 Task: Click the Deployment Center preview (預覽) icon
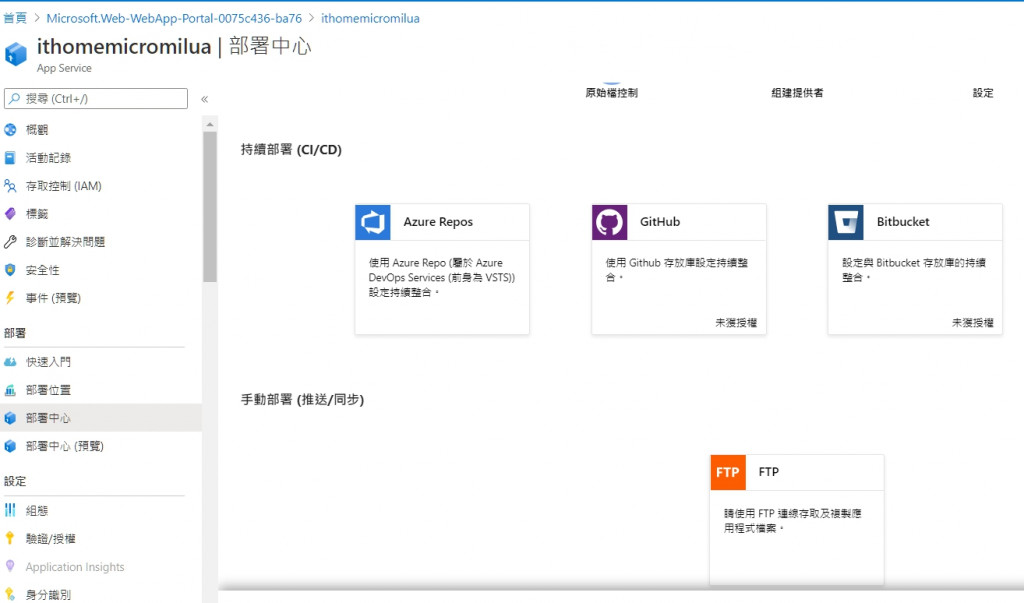(10, 446)
